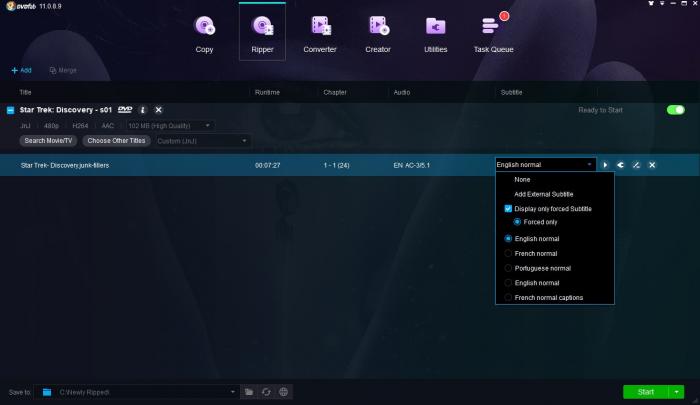The width and height of the screenshot is (700, 405).
Task: Click the 1 - 1 (24) chapter cell
Action: pyautogui.click(x=337, y=165)
